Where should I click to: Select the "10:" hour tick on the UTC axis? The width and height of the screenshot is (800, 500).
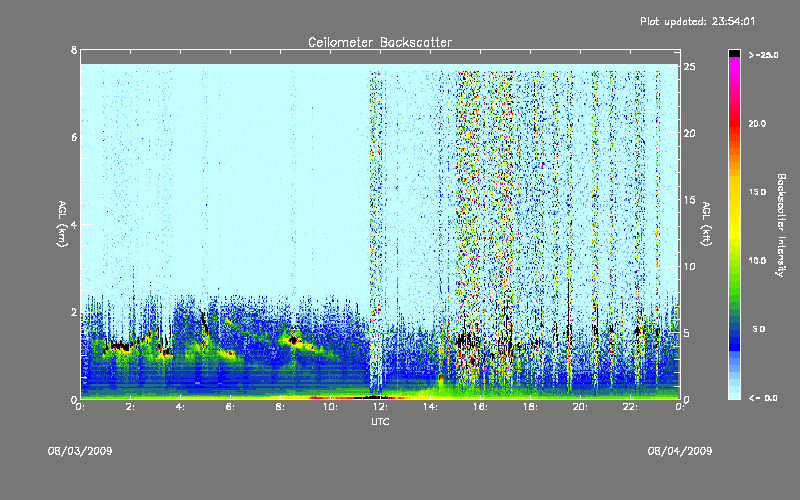(x=330, y=407)
